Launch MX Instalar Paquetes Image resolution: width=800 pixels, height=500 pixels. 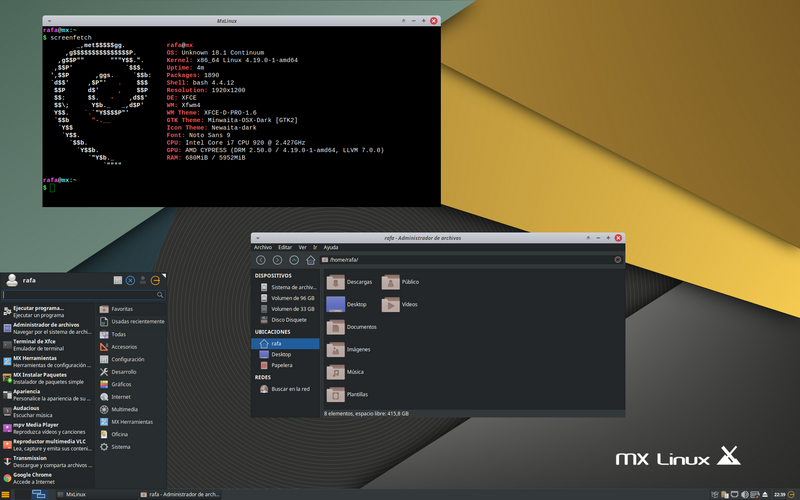click(47, 378)
